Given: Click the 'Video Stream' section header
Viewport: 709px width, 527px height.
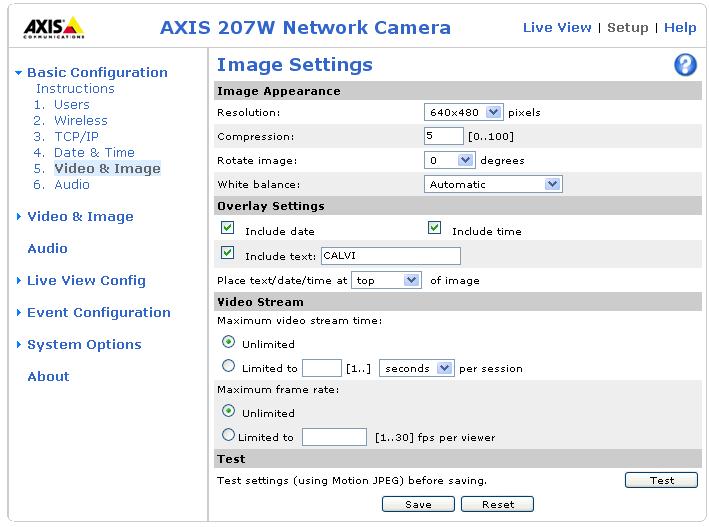Looking at the screenshot, I should pos(260,302).
